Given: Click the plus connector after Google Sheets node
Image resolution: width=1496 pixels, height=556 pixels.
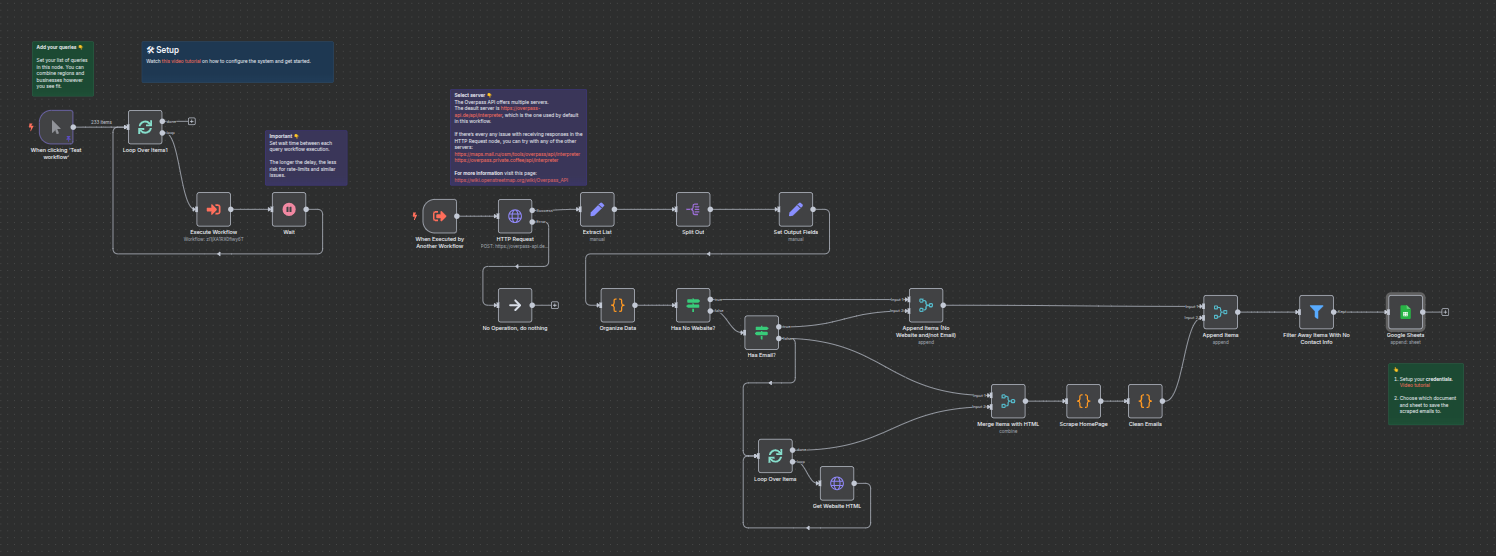Looking at the screenshot, I should pos(1444,312).
